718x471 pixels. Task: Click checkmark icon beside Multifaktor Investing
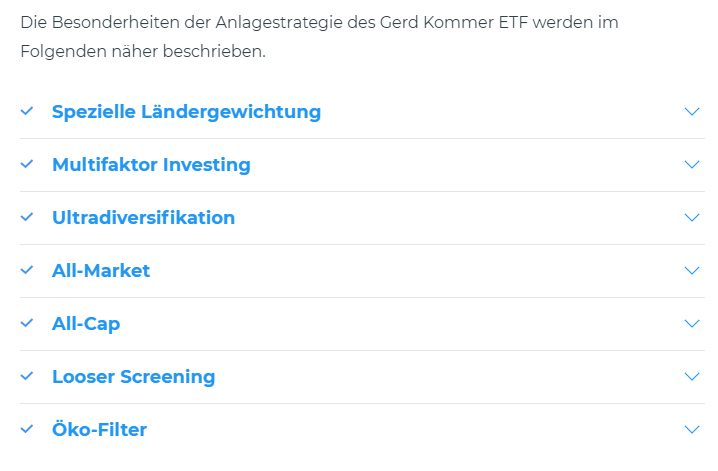coord(27,164)
